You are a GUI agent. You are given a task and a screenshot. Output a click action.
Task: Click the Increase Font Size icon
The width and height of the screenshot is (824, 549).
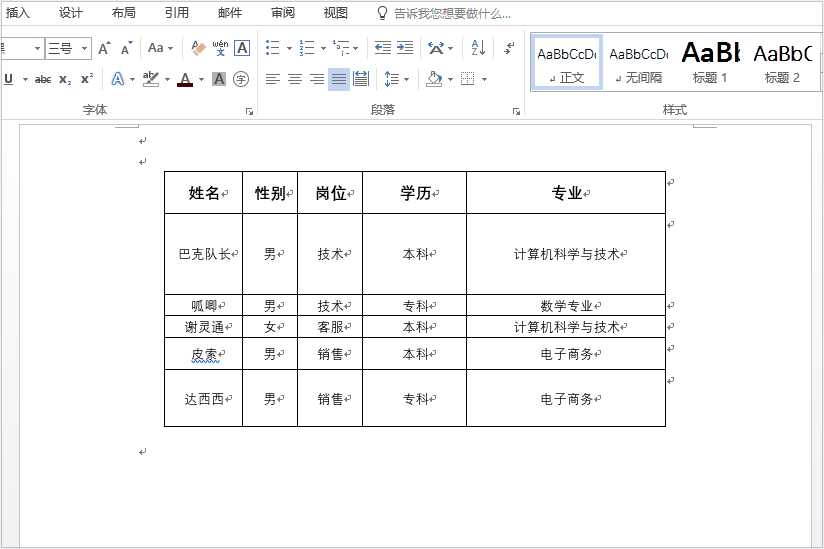click(x=104, y=48)
